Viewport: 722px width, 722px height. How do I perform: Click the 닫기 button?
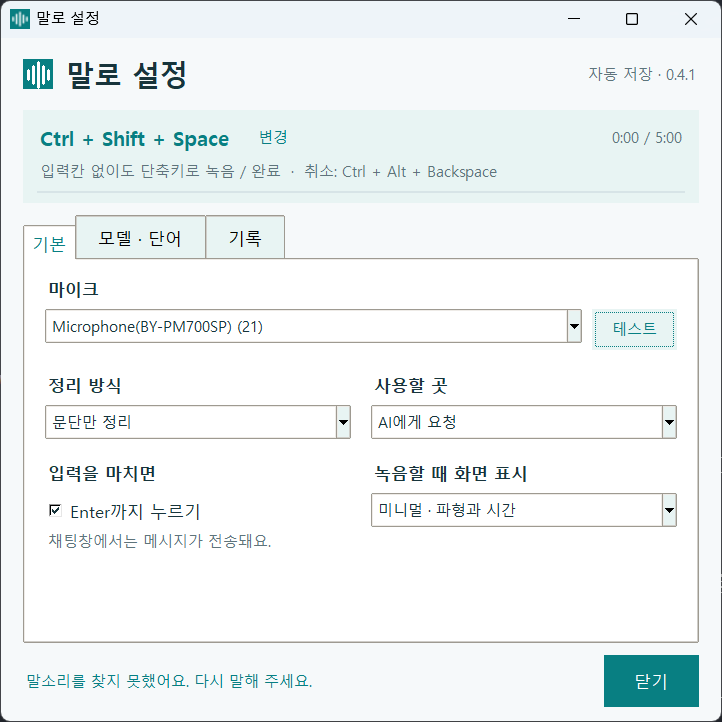click(x=651, y=681)
